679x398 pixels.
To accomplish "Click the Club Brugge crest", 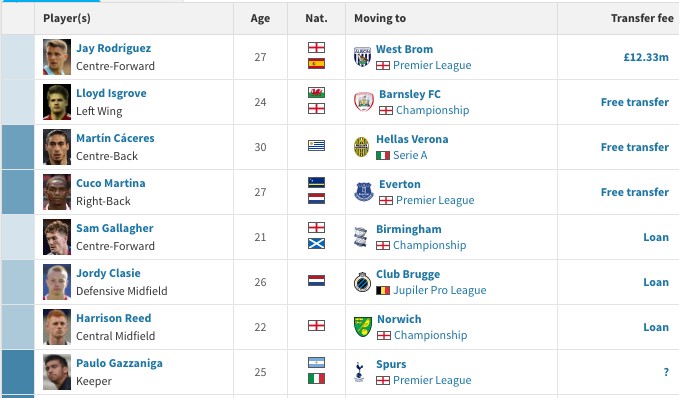I will [x=362, y=282].
